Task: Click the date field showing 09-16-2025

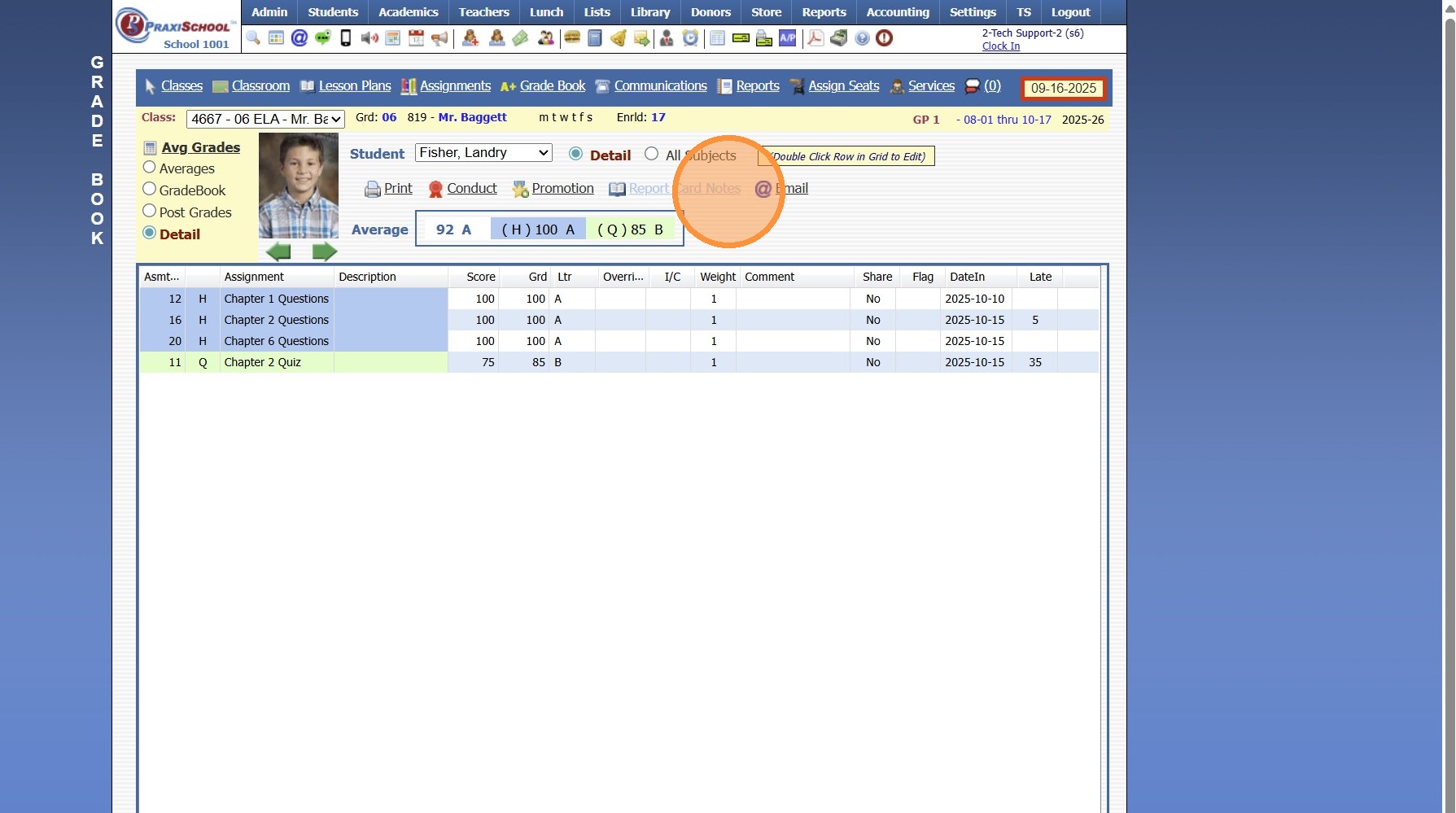Action: pos(1064,88)
